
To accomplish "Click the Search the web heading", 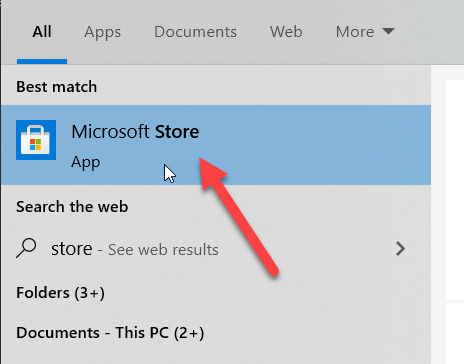I will pos(72,207).
